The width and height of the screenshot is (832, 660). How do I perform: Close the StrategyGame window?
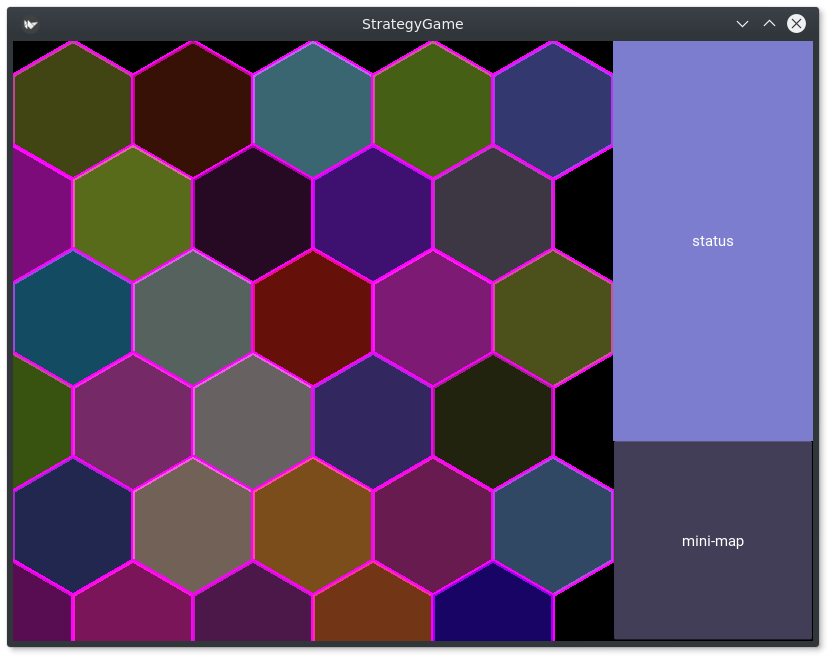[796, 24]
